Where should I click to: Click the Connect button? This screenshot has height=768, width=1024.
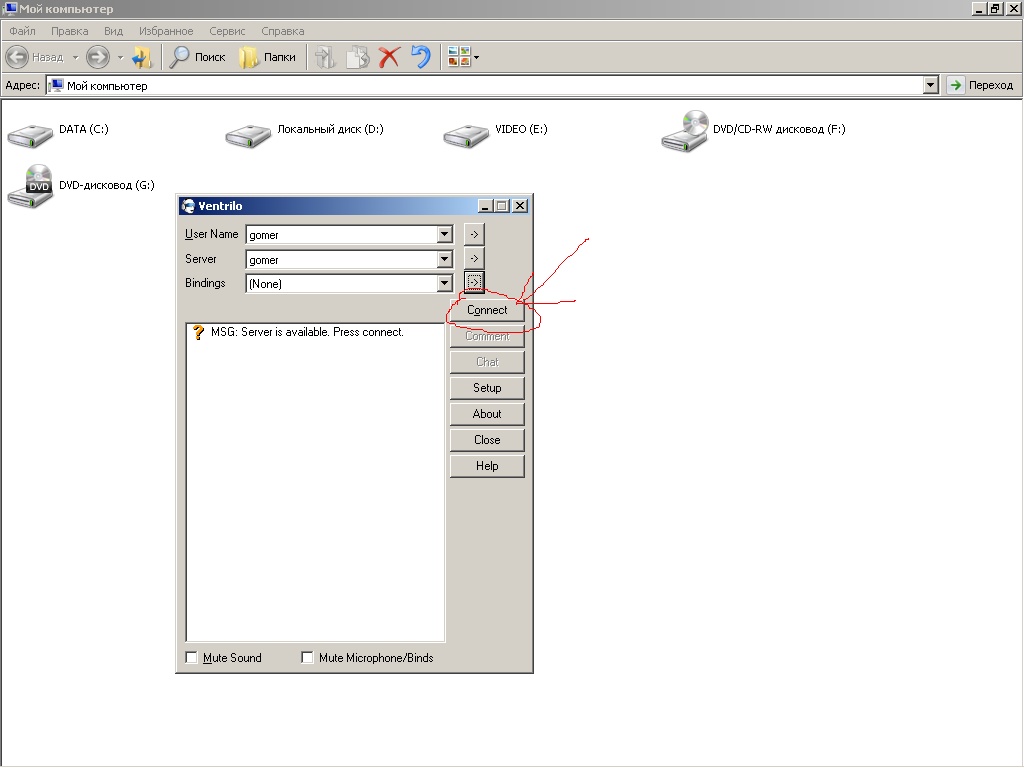[x=487, y=310]
